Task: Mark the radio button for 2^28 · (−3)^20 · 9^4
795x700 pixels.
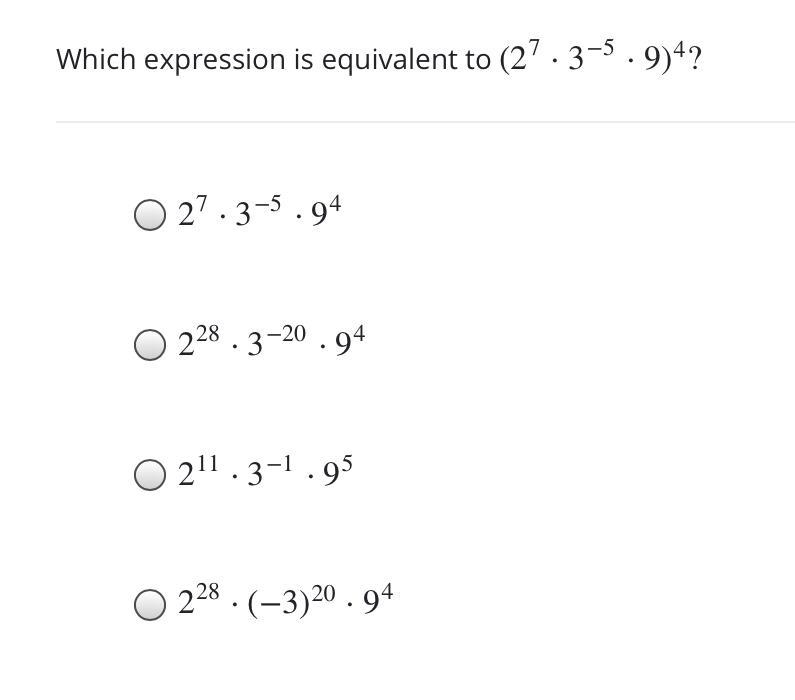Action: (x=149, y=605)
